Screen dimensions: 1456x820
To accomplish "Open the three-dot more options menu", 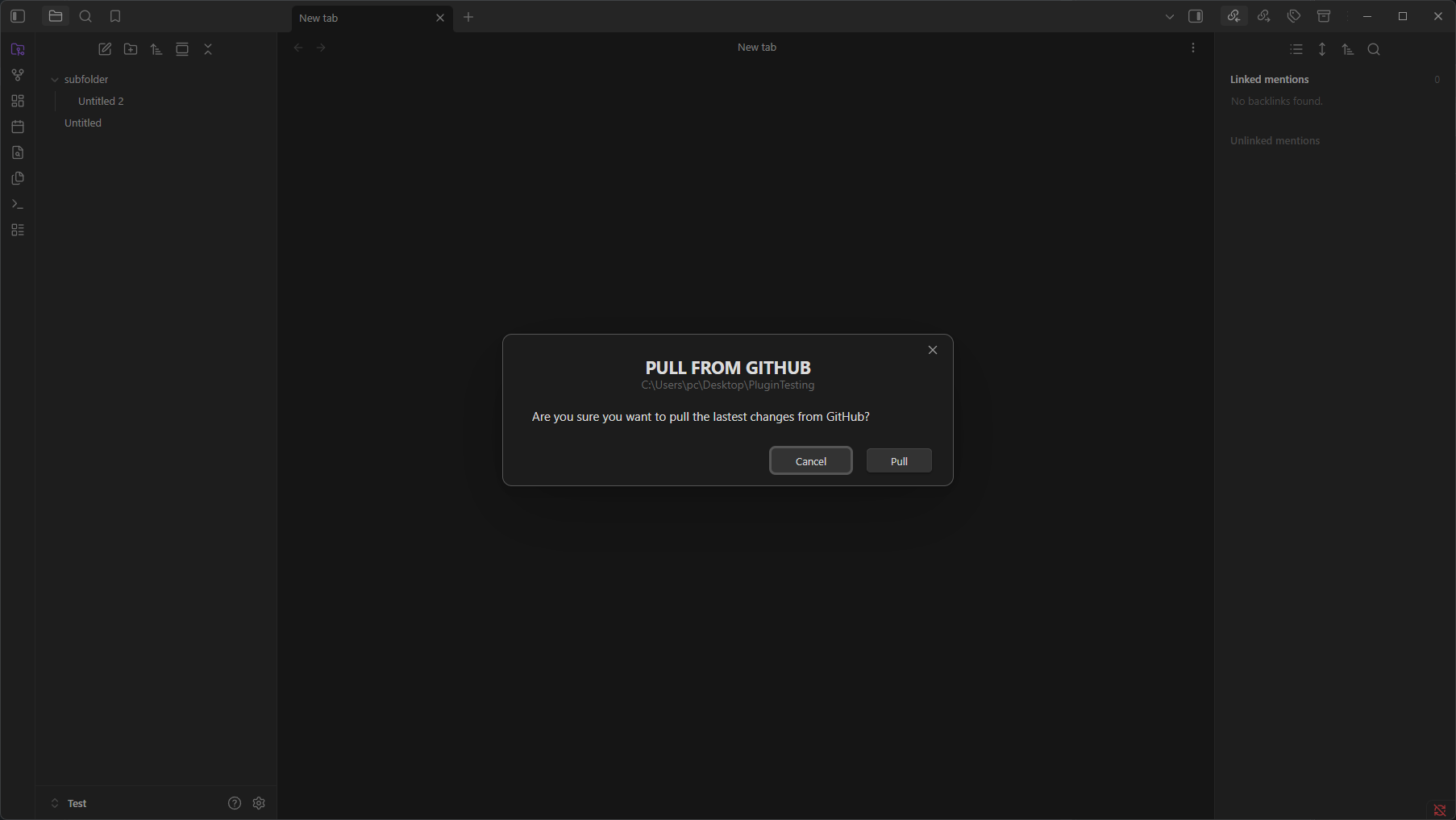I will click(1193, 48).
